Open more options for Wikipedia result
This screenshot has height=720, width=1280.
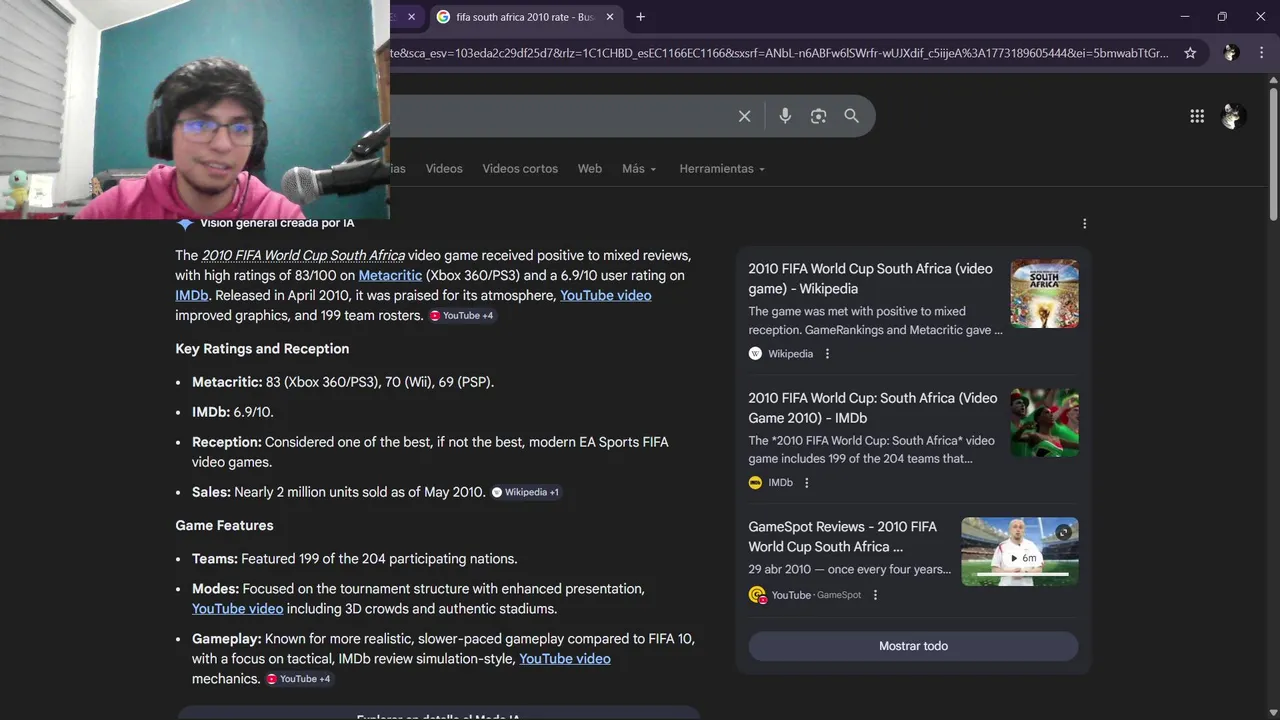click(x=827, y=354)
